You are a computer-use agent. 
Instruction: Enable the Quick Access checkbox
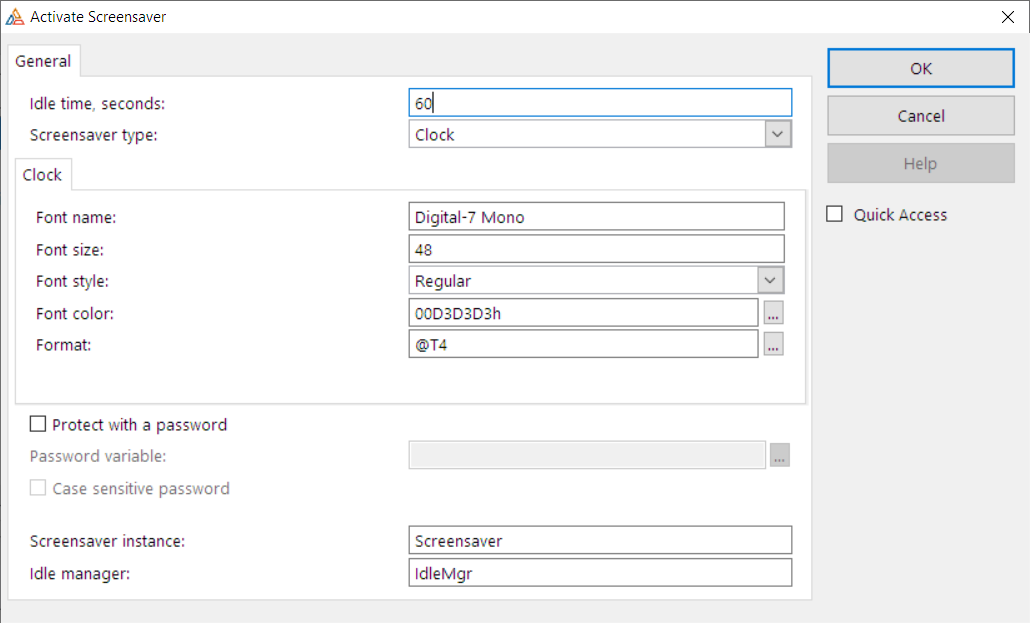[x=835, y=214]
